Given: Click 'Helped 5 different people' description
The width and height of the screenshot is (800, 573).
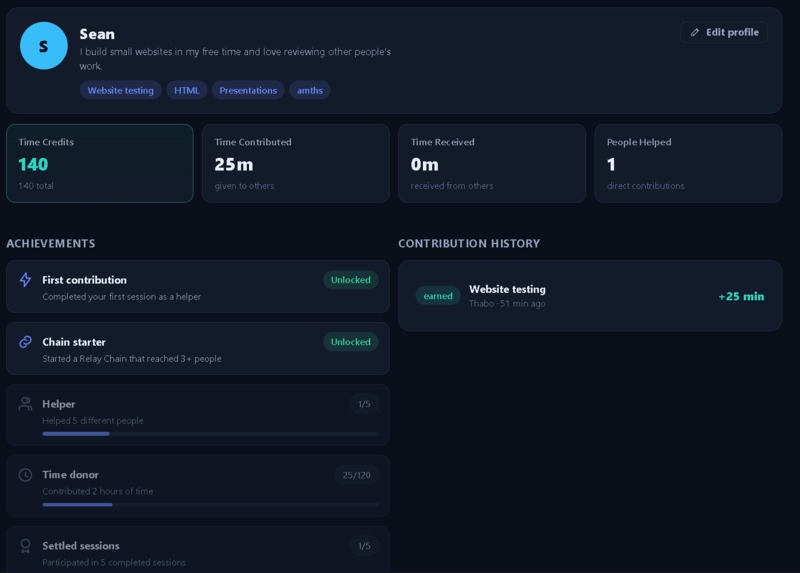Looking at the screenshot, I should pos(93,420).
